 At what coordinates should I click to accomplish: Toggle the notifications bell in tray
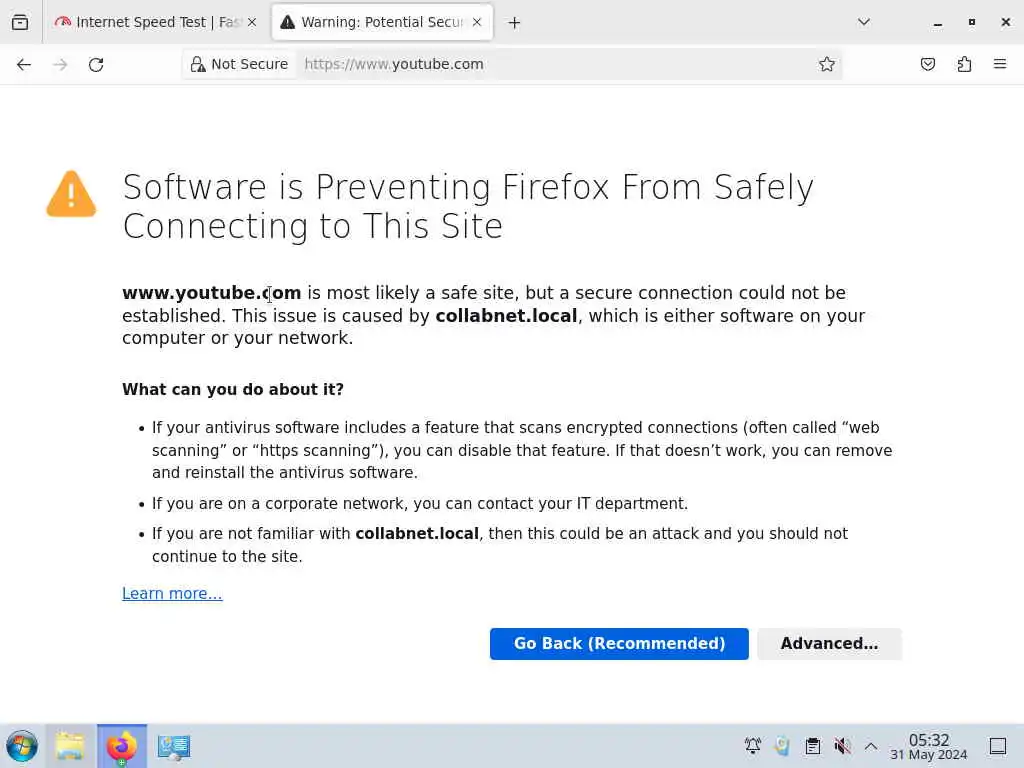tap(753, 746)
